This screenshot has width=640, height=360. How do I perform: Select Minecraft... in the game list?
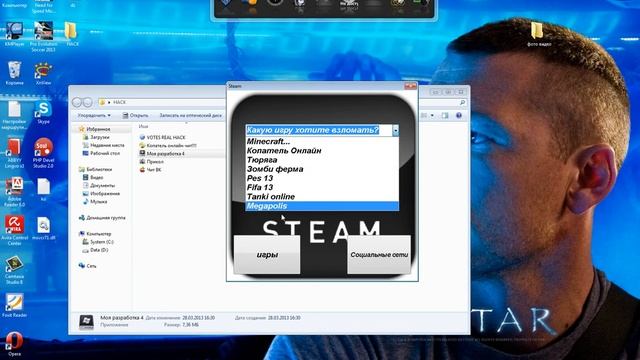click(x=322, y=142)
